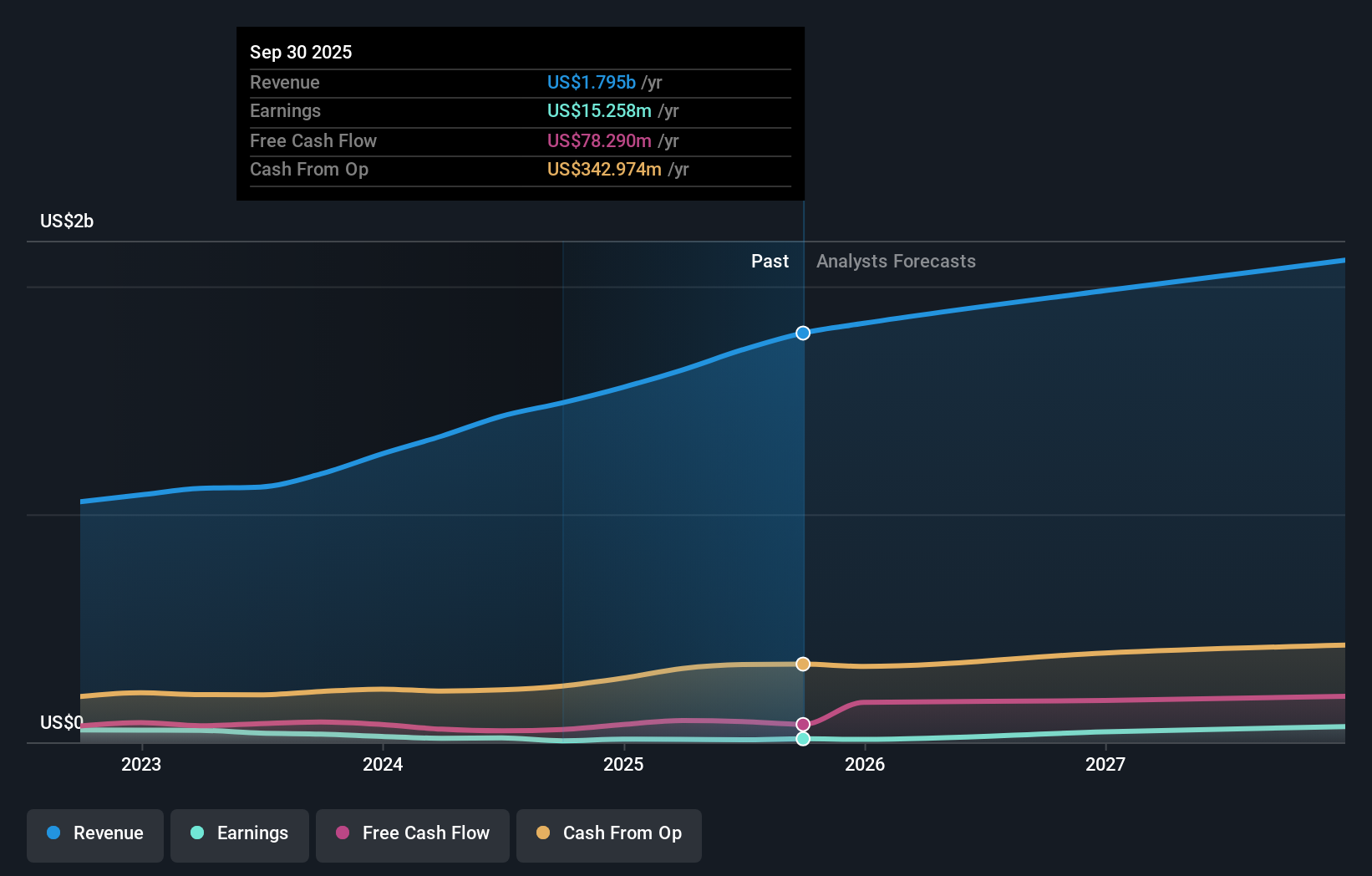Click the yellow dot in Cash From Op legend
This screenshot has height=876, width=1372.
(543, 833)
